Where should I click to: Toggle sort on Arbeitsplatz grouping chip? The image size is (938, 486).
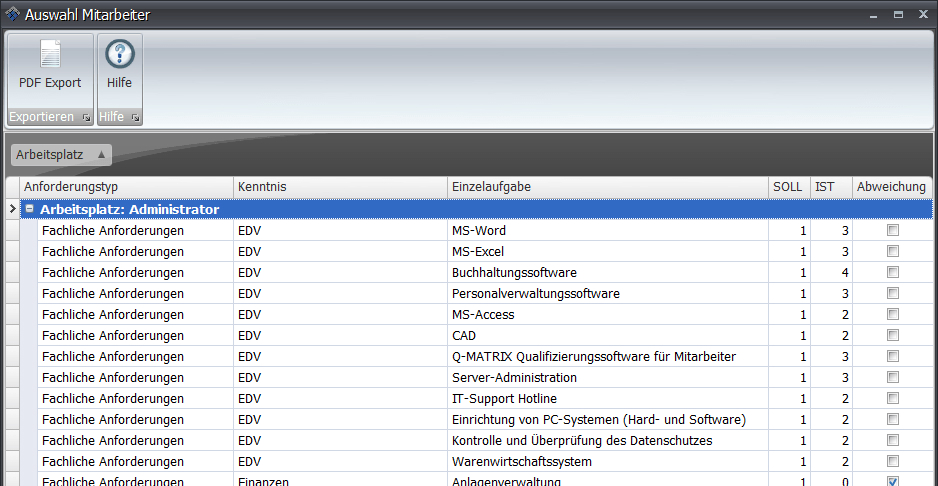coord(61,155)
